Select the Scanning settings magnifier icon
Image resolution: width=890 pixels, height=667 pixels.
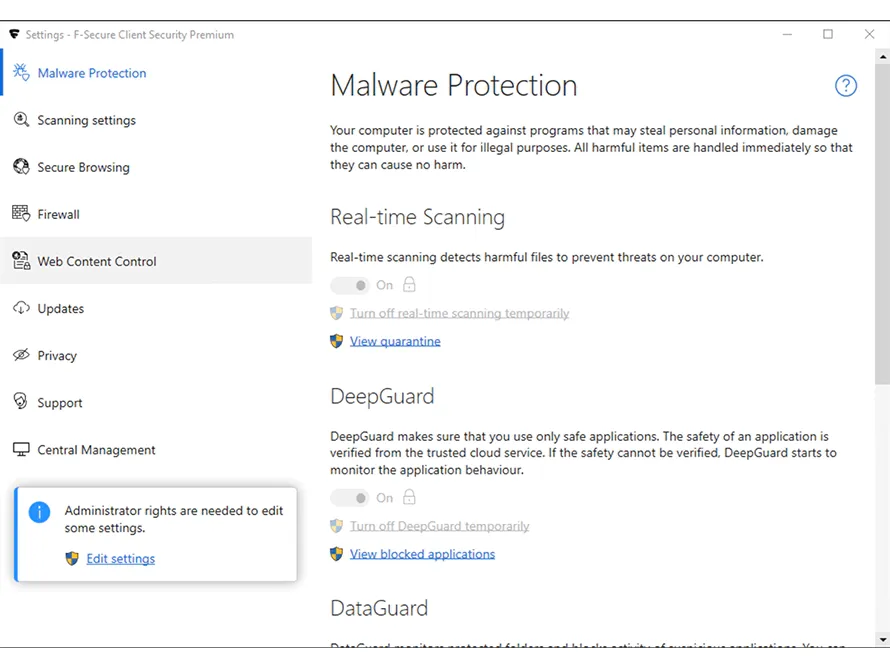[x=21, y=120]
